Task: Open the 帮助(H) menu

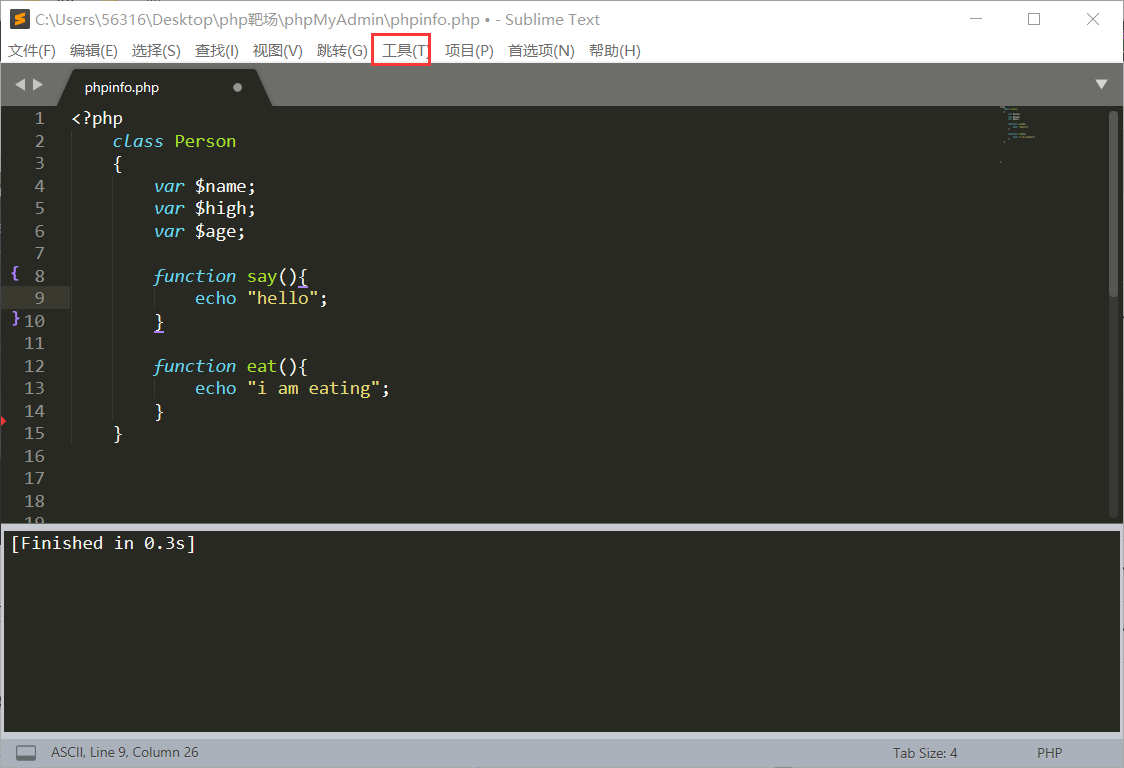Action: 614,51
